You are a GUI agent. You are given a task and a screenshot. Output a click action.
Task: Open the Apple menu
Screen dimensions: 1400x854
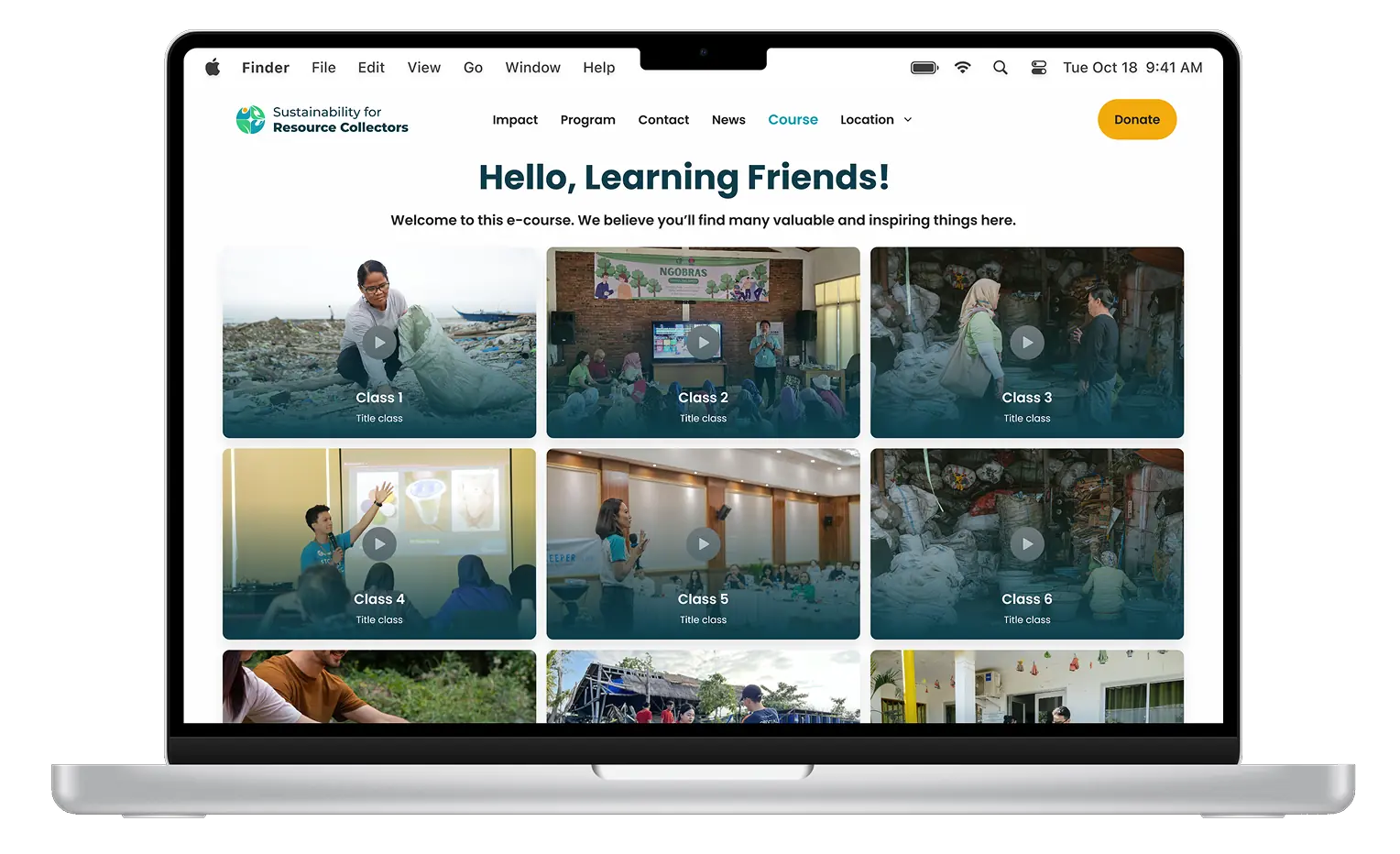coord(213,68)
